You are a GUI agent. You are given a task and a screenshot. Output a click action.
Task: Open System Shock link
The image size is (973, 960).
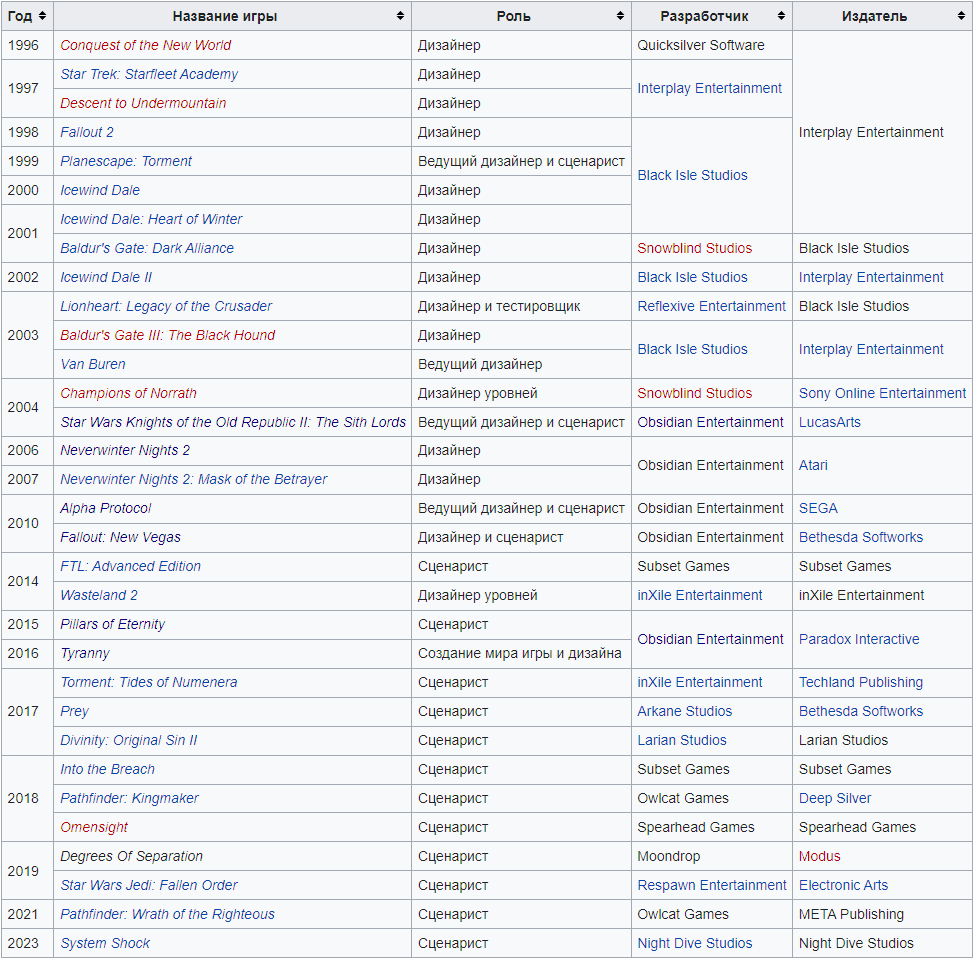pyautogui.click(x=105, y=943)
